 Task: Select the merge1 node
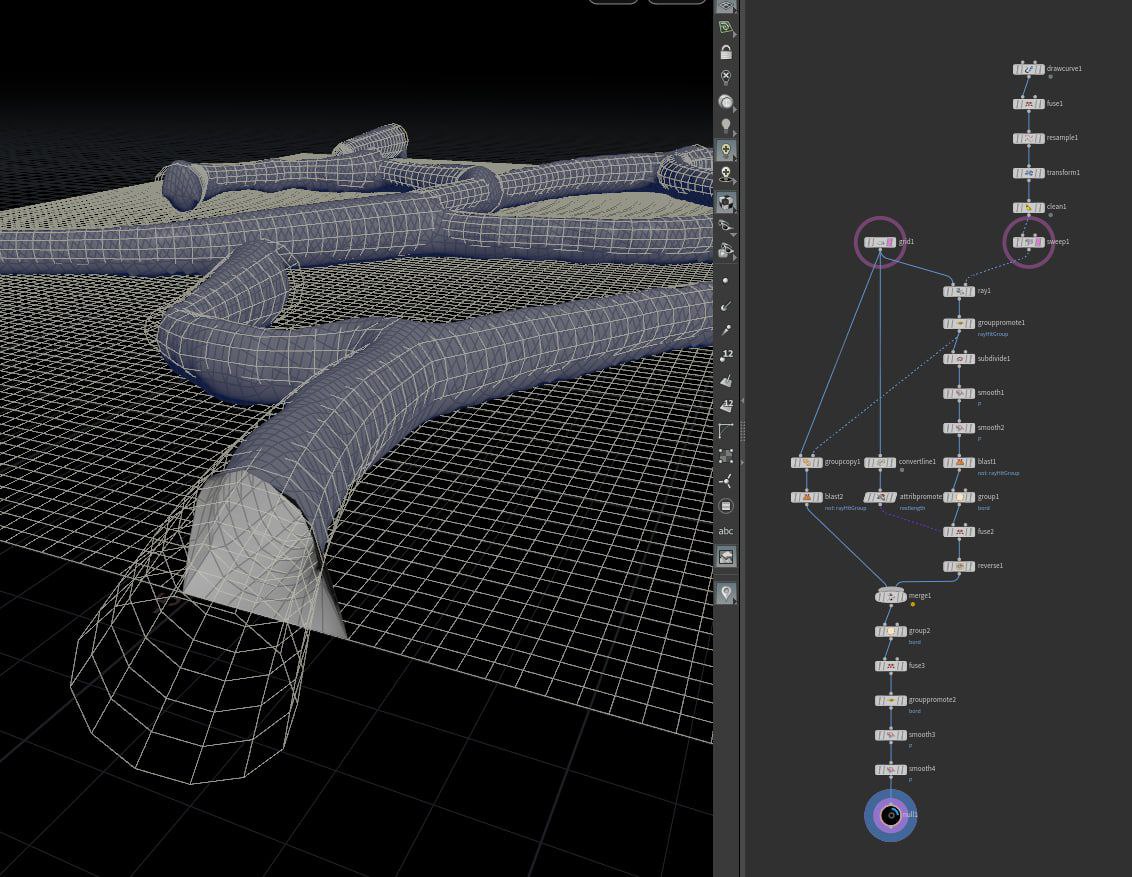[x=891, y=596]
